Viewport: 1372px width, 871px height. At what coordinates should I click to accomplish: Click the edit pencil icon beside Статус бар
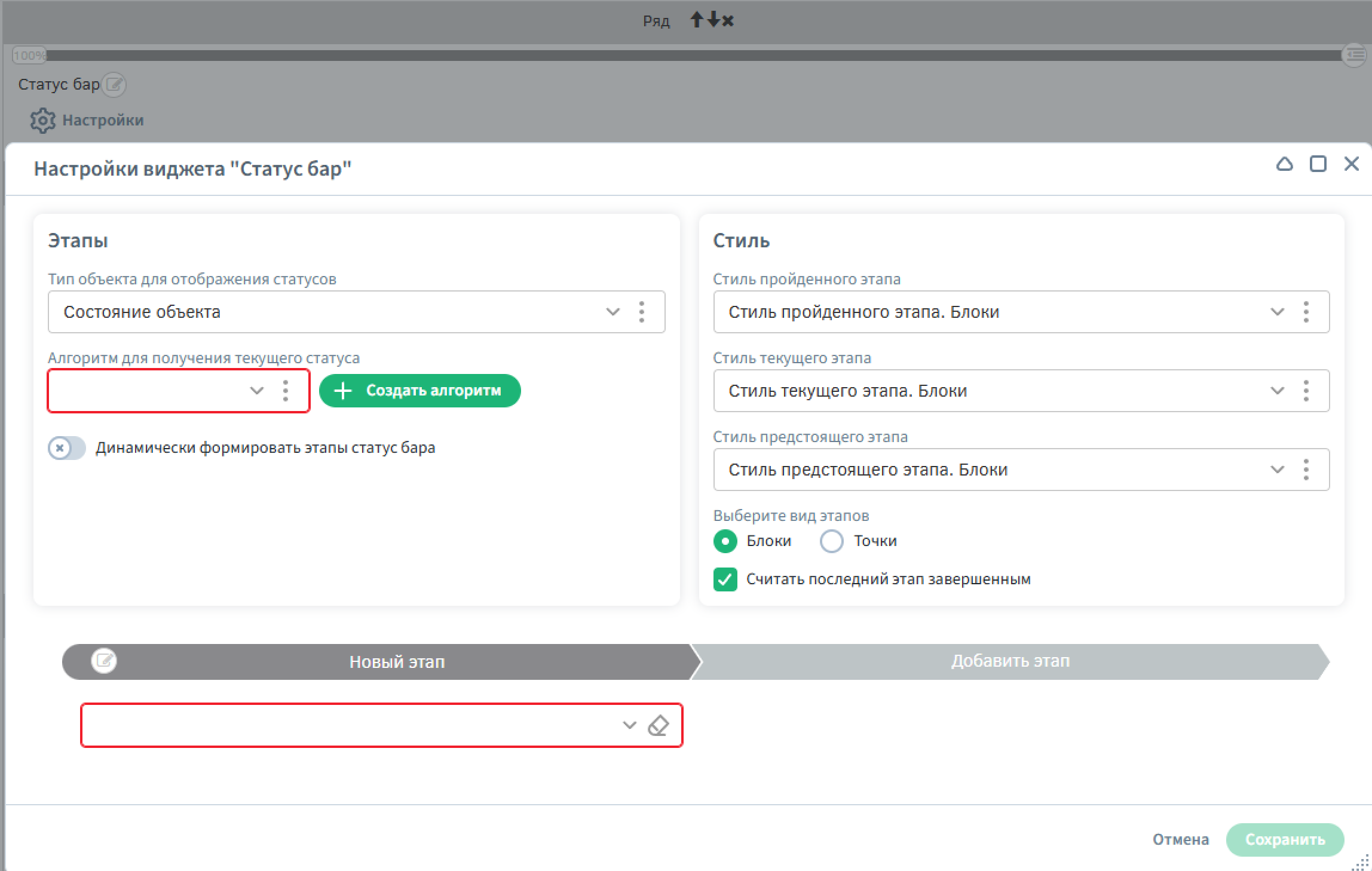tap(114, 85)
